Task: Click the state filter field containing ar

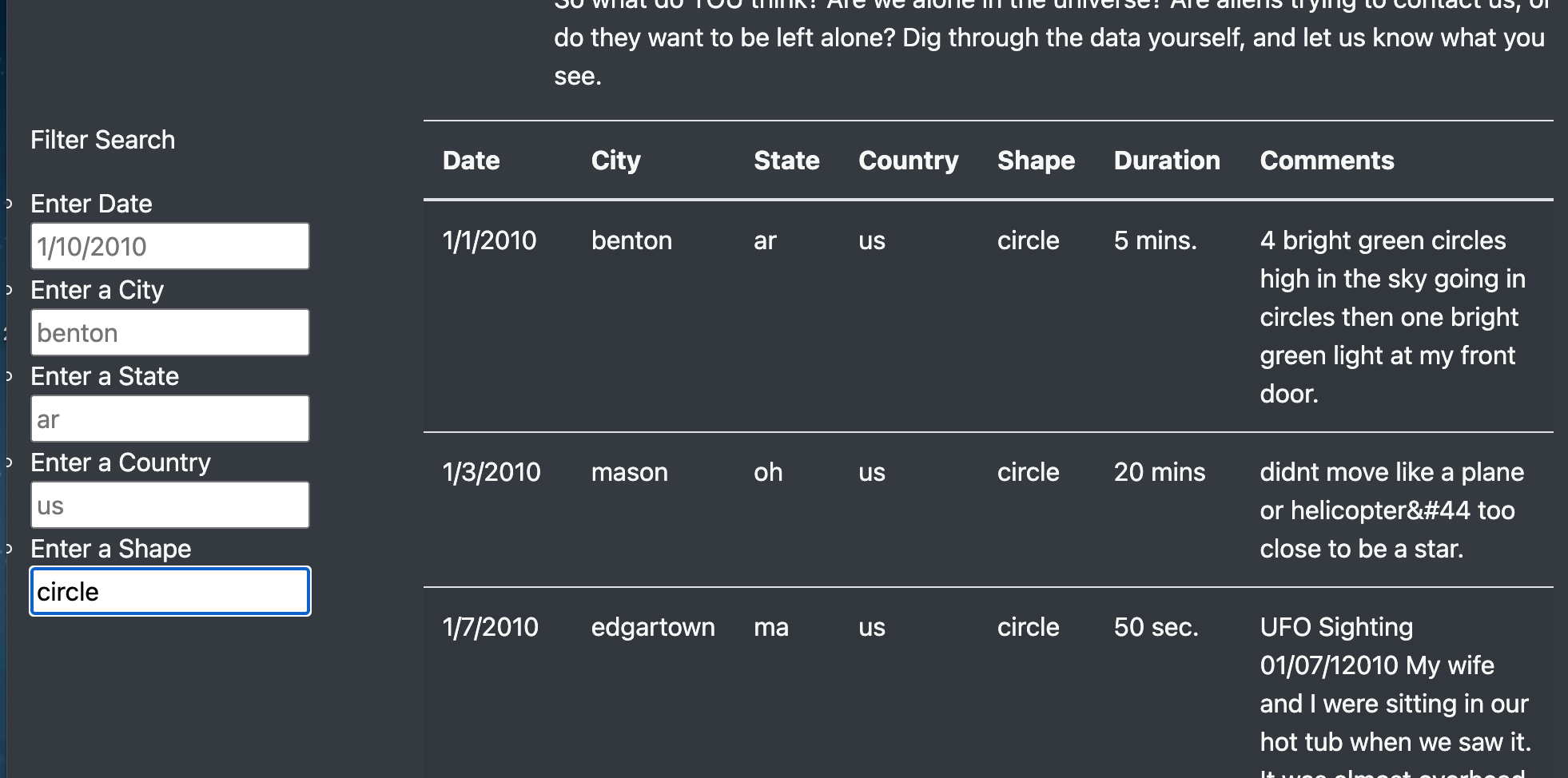Action: coord(169,418)
